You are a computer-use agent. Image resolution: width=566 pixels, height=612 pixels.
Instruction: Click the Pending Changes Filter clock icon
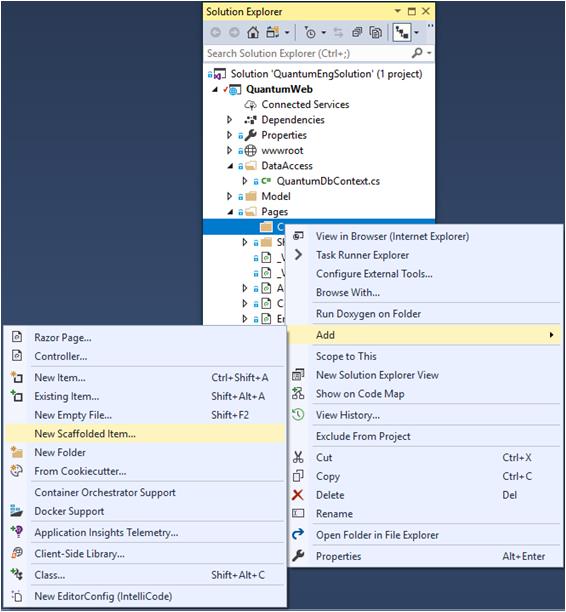coord(310,33)
